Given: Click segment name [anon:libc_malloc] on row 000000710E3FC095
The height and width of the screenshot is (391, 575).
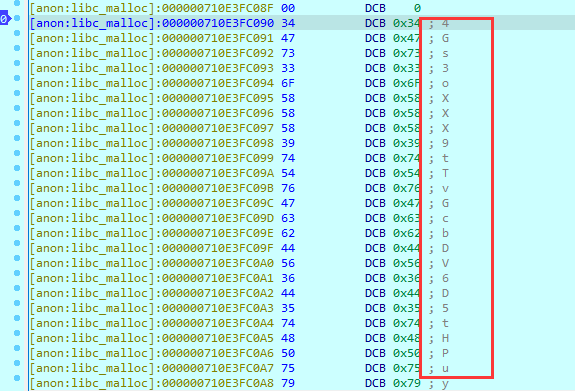Looking at the screenshot, I should pos(92,98).
